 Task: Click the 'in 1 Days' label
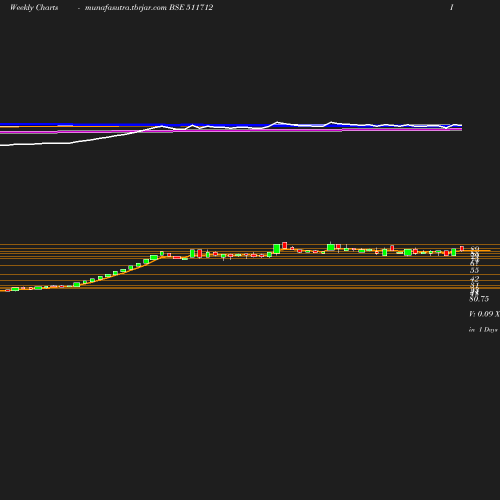tap(483, 330)
